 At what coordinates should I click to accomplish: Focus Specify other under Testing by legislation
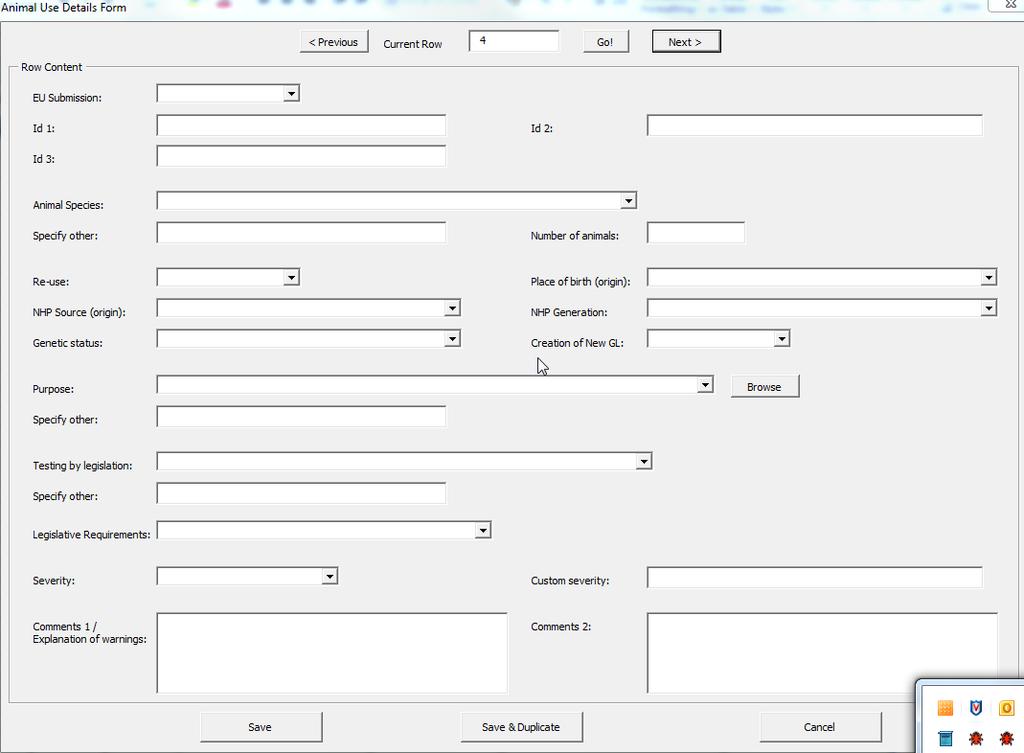(301, 493)
